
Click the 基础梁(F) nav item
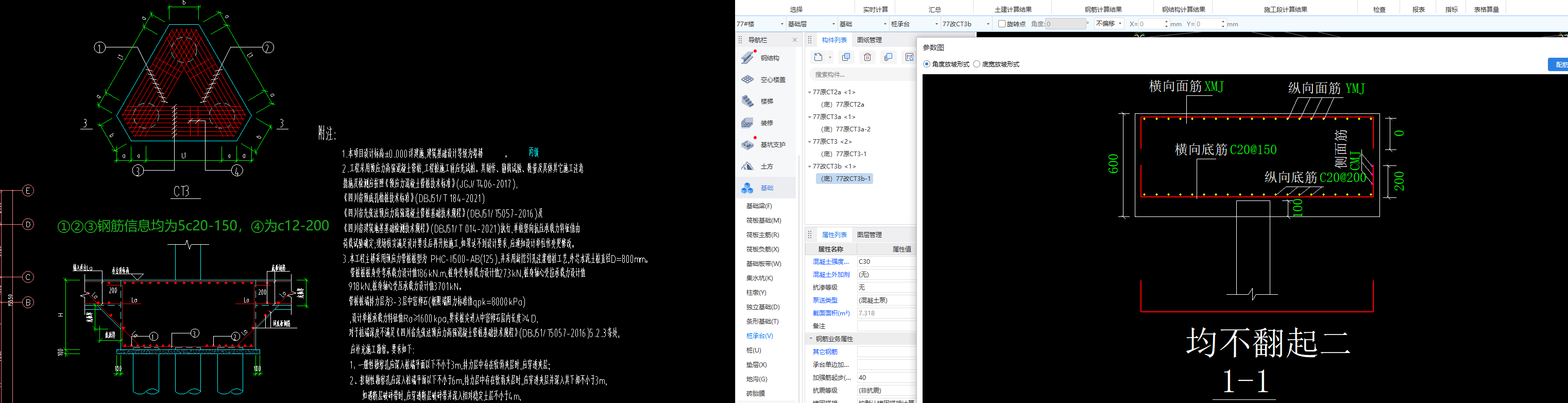click(759, 206)
